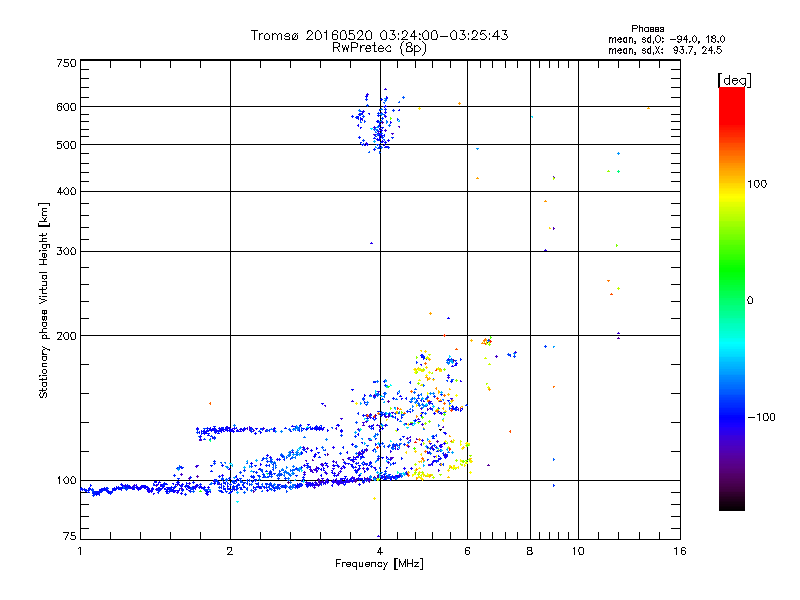The width and height of the screenshot is (800, 600).
Task: Click the x-axis '4' tick label
Action: point(380,551)
